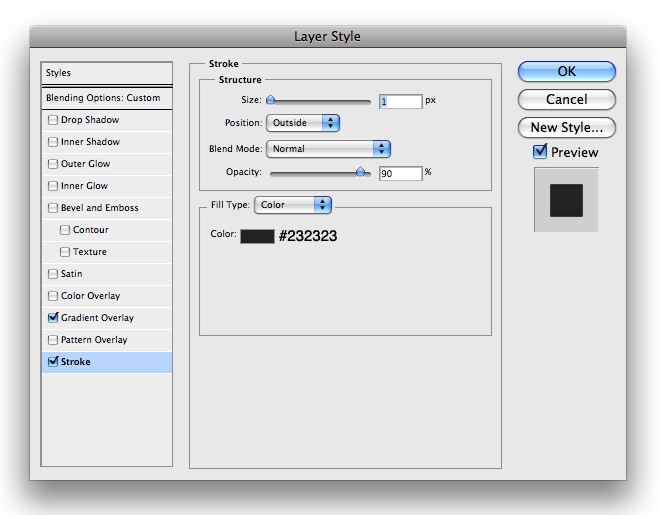
Task: Uncheck the Gradient Overlay checkbox
Action: [53, 318]
